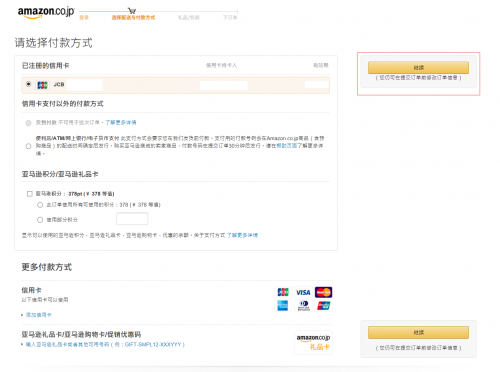500x372 pixels.
Task: Click the lower 继续 button near gift card section
Action: coord(418,333)
